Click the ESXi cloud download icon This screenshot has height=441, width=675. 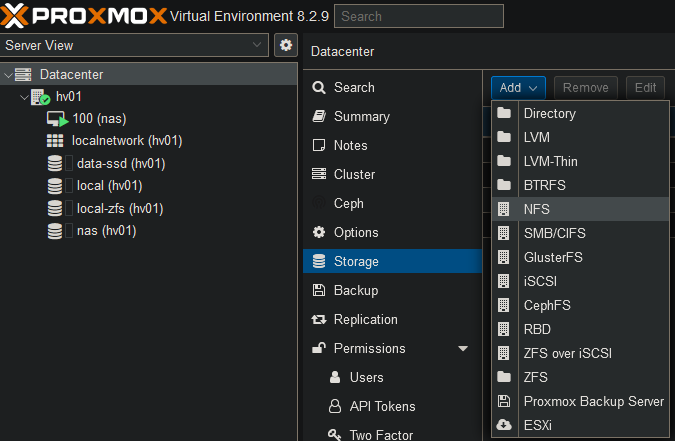(504, 424)
